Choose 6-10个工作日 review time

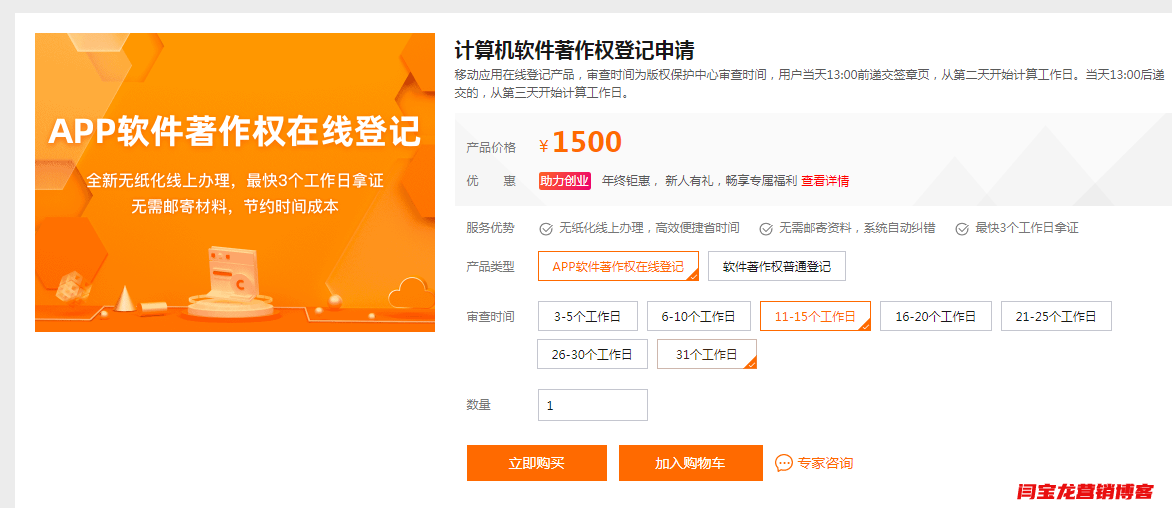[x=698, y=316]
